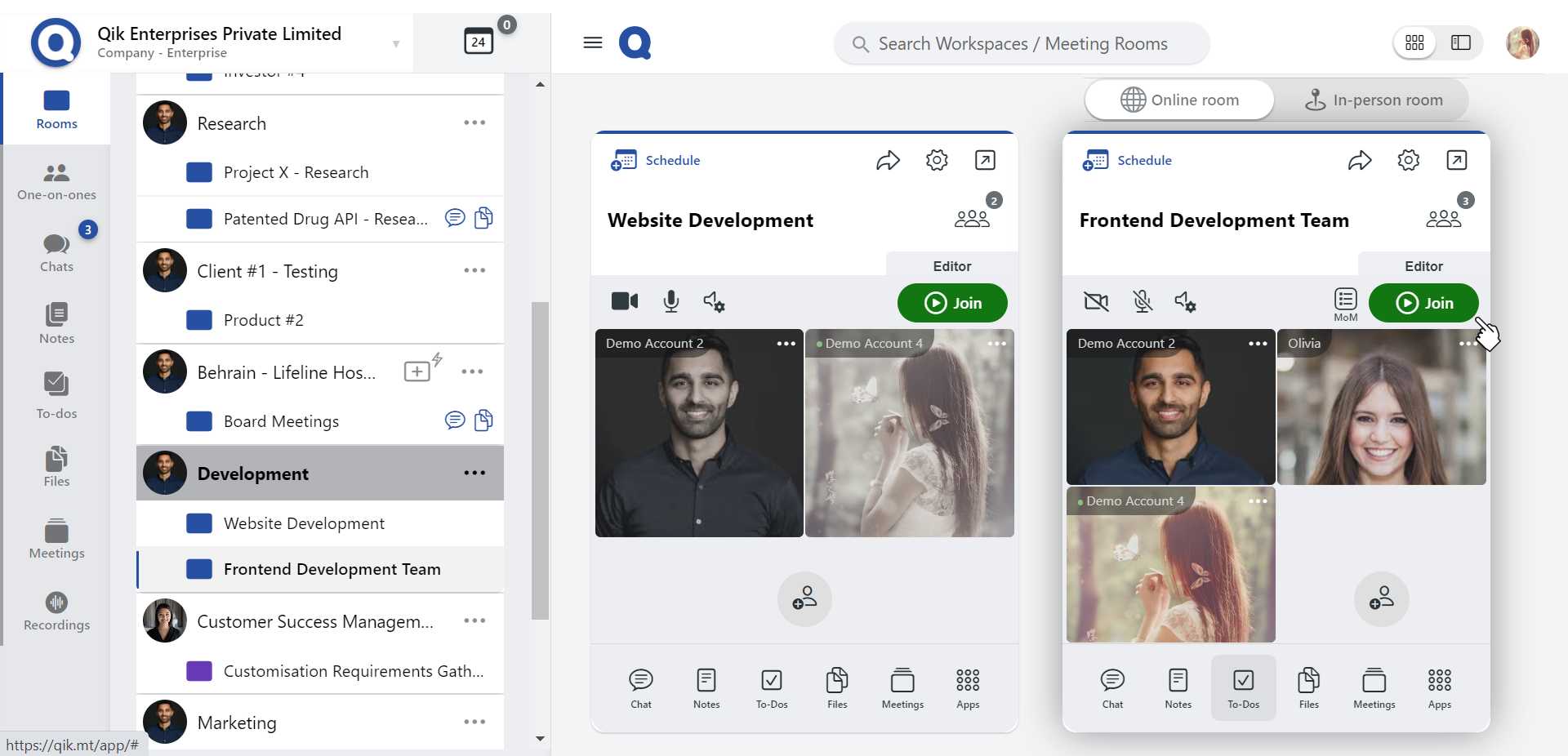Switch to the In-person room tab

(1374, 100)
